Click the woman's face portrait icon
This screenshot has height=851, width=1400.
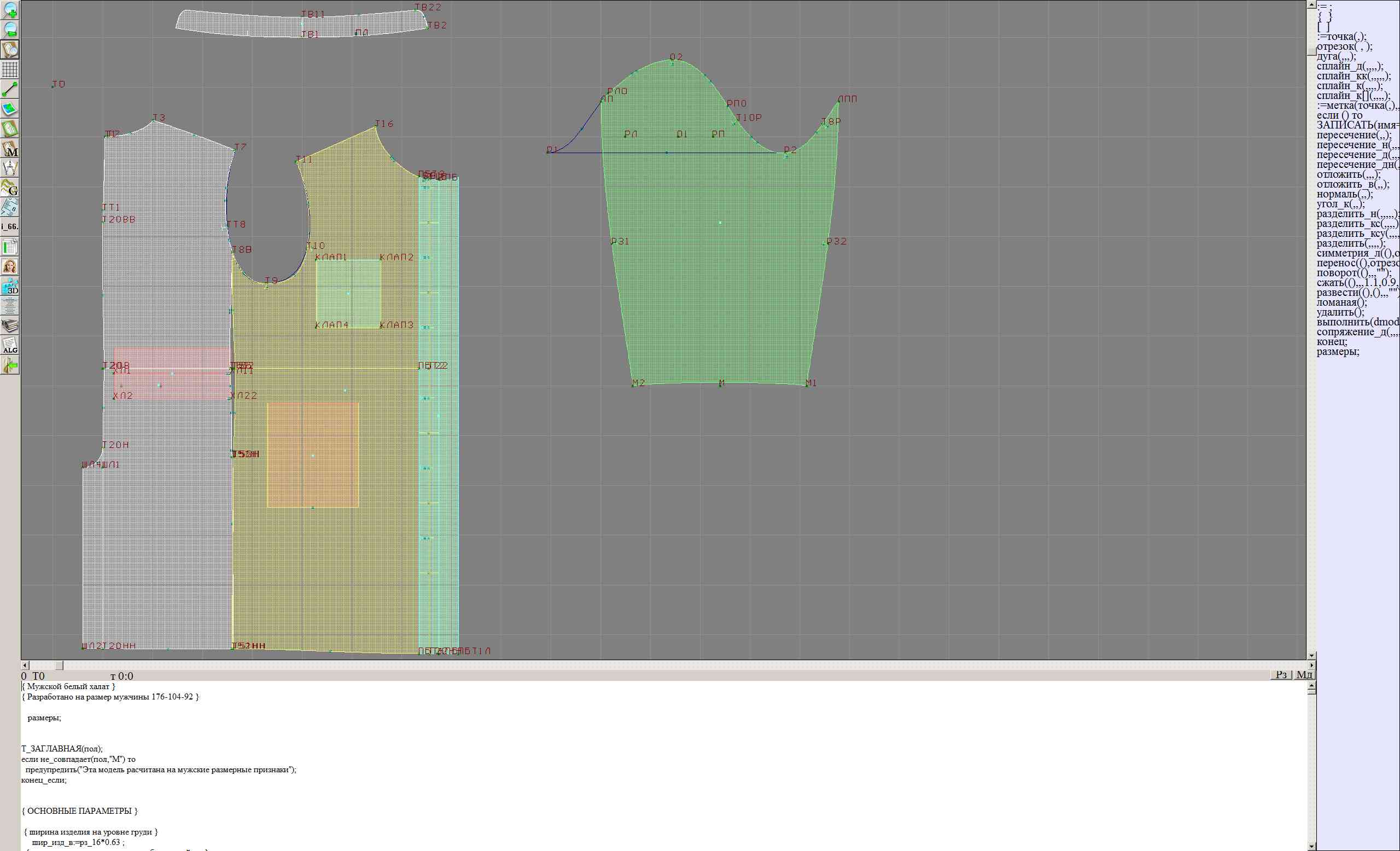(10, 266)
